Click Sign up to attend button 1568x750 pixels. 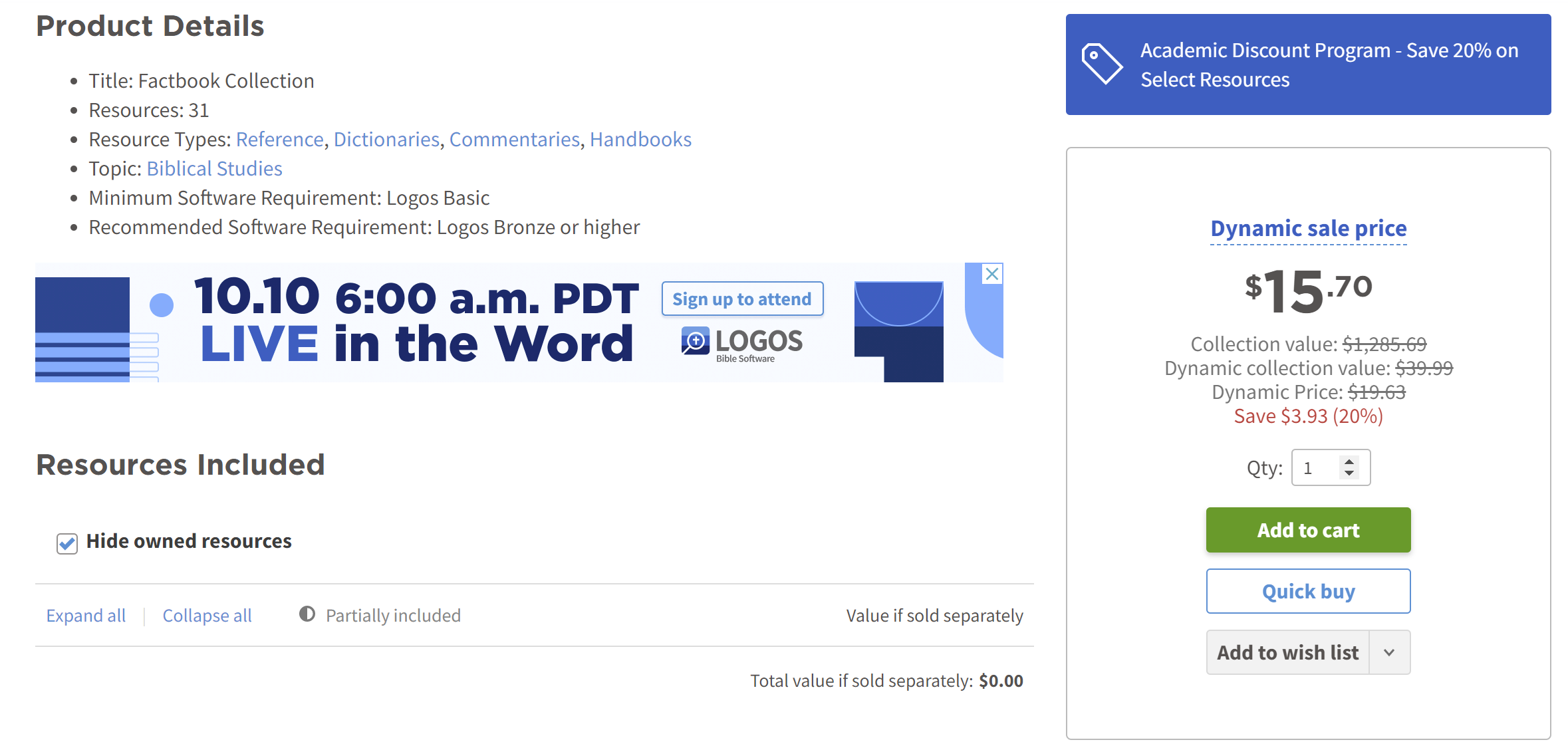click(x=741, y=299)
